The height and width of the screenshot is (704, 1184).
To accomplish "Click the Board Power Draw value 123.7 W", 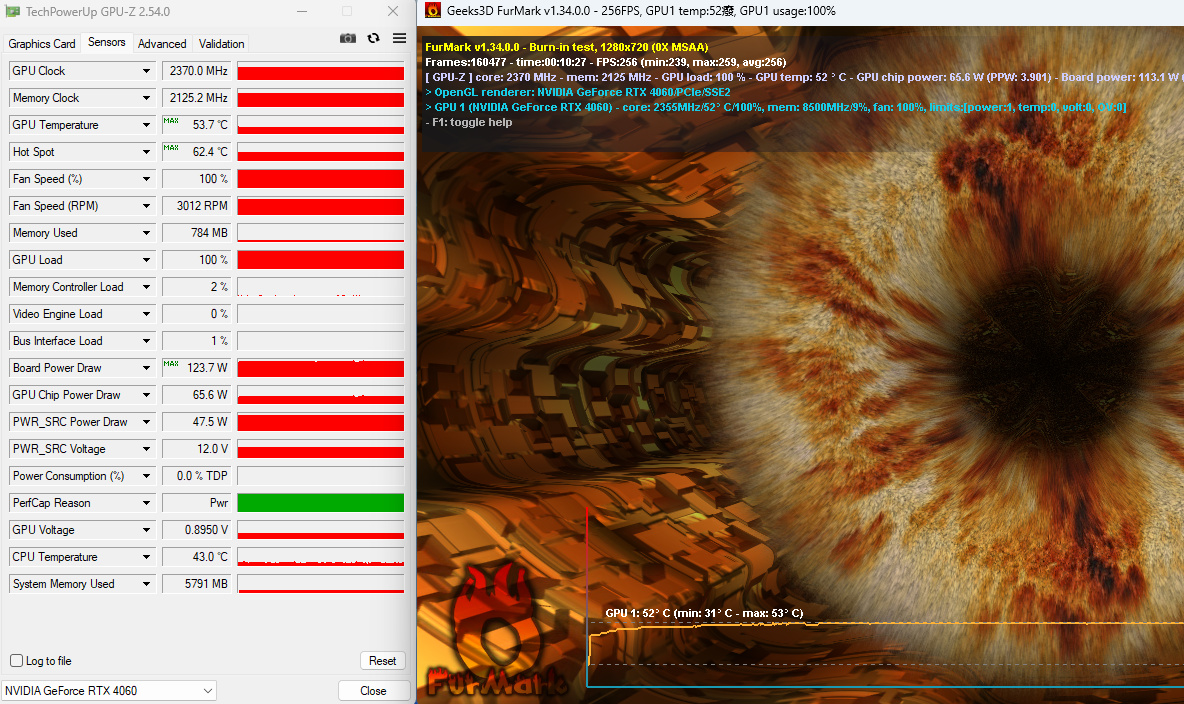I will 196,368.
